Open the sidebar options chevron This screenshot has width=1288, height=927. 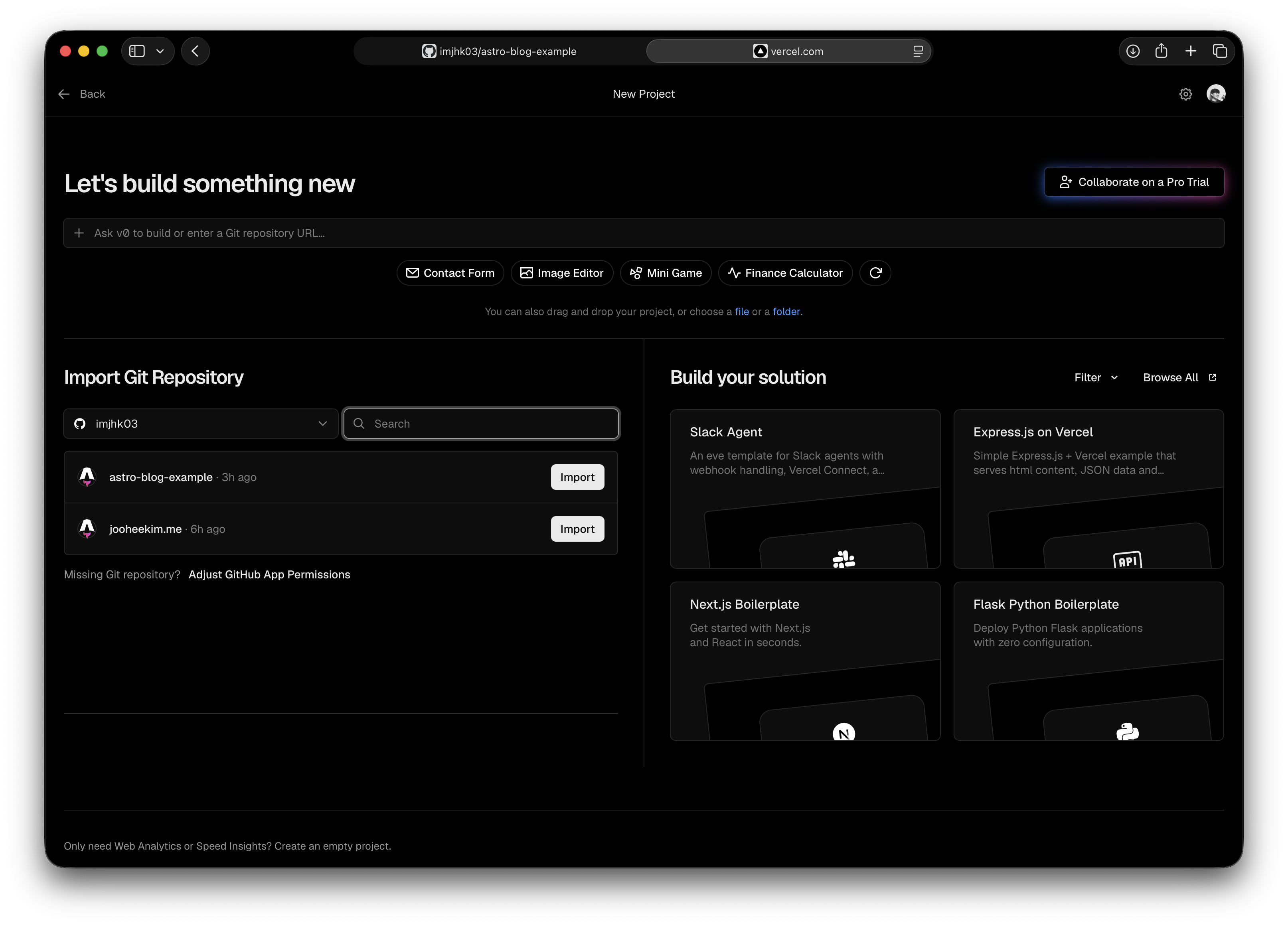(160, 51)
